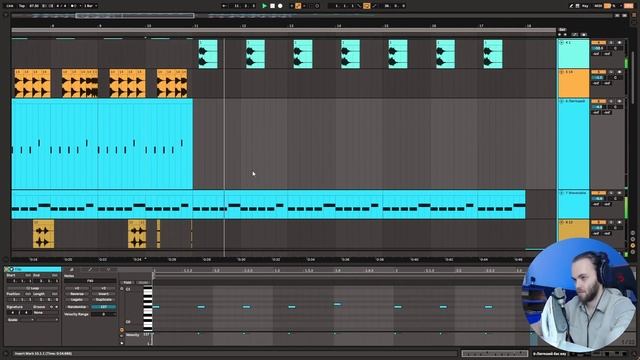Toggle the Fold button in piano roll

(x=127, y=282)
